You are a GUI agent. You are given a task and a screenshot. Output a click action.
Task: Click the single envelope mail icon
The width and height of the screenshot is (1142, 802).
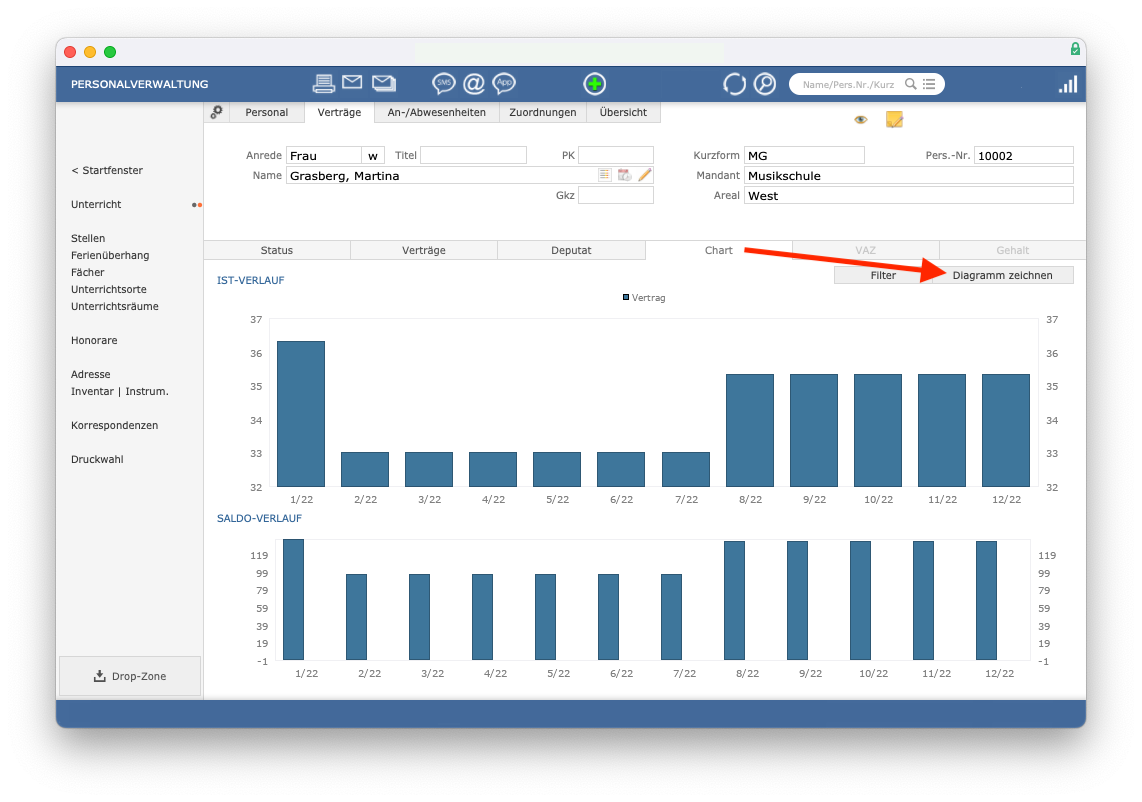coord(353,82)
